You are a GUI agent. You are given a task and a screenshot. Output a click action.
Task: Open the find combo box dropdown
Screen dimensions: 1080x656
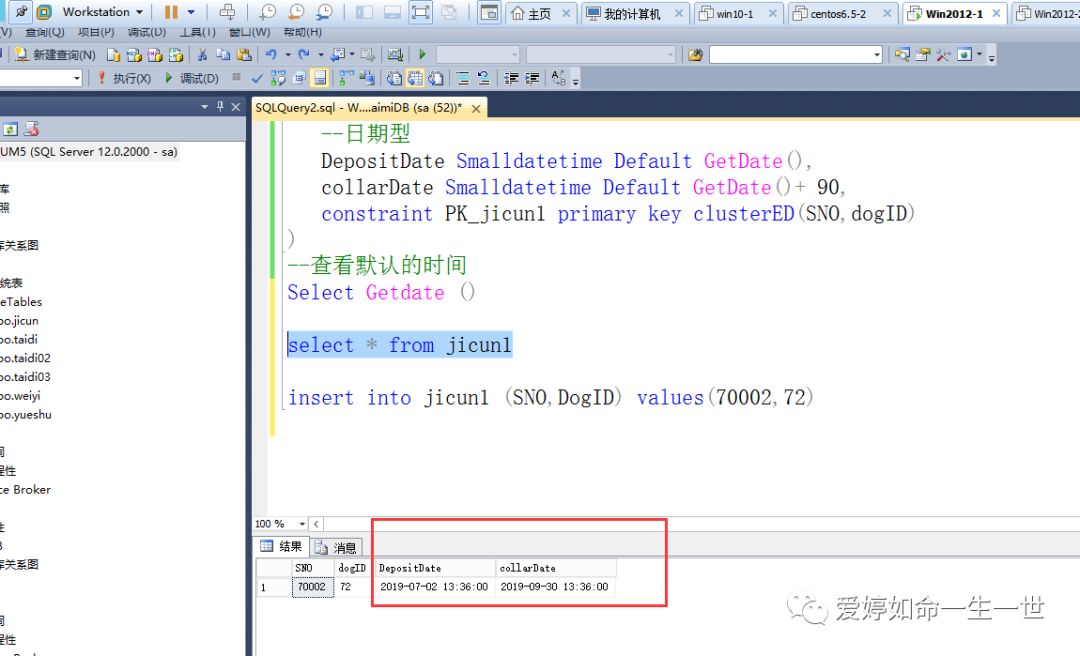[x=876, y=54]
